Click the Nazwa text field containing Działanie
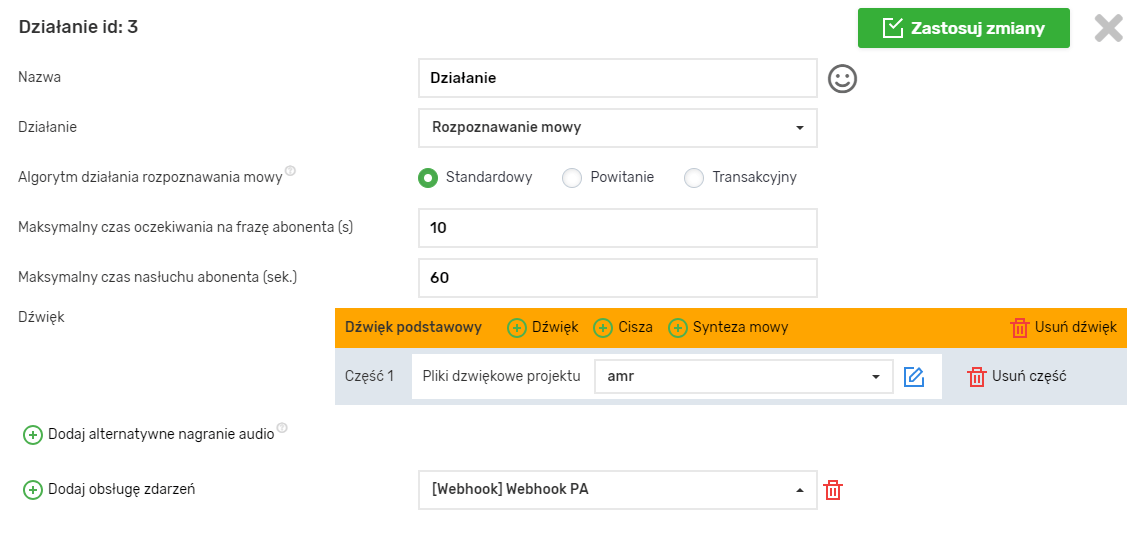This screenshot has width=1138, height=538. (x=617, y=78)
